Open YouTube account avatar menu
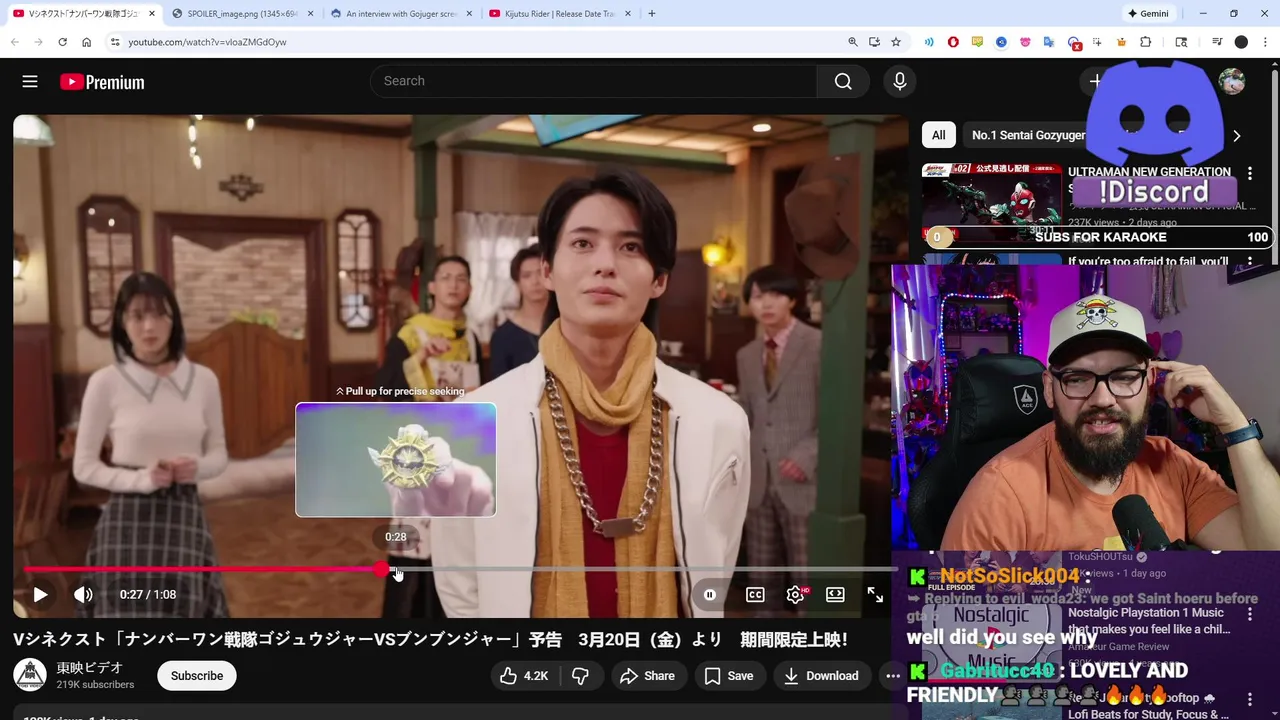This screenshot has height=720, width=1280. coord(1232,81)
